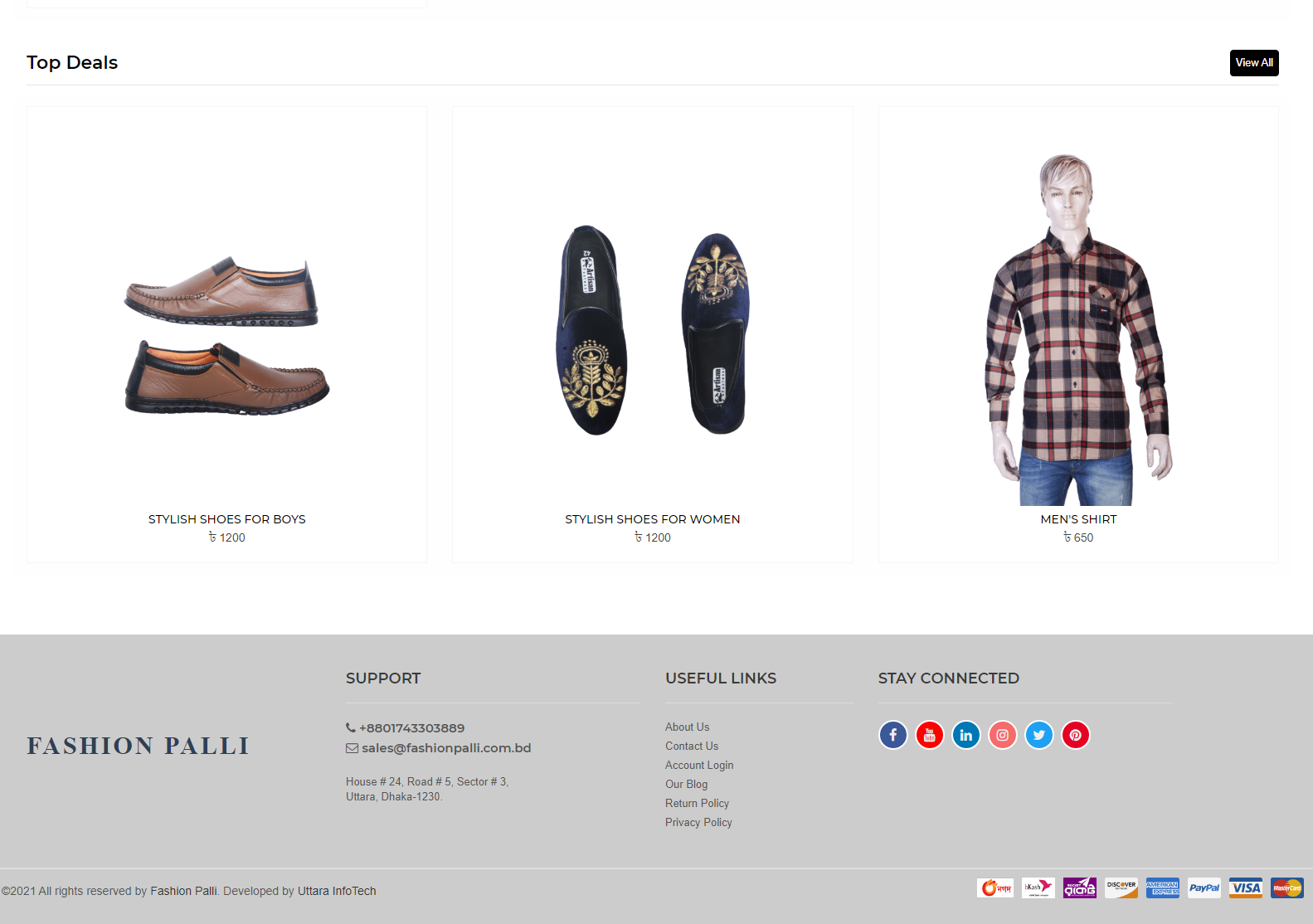Click the bKash payment icon

(1038, 888)
